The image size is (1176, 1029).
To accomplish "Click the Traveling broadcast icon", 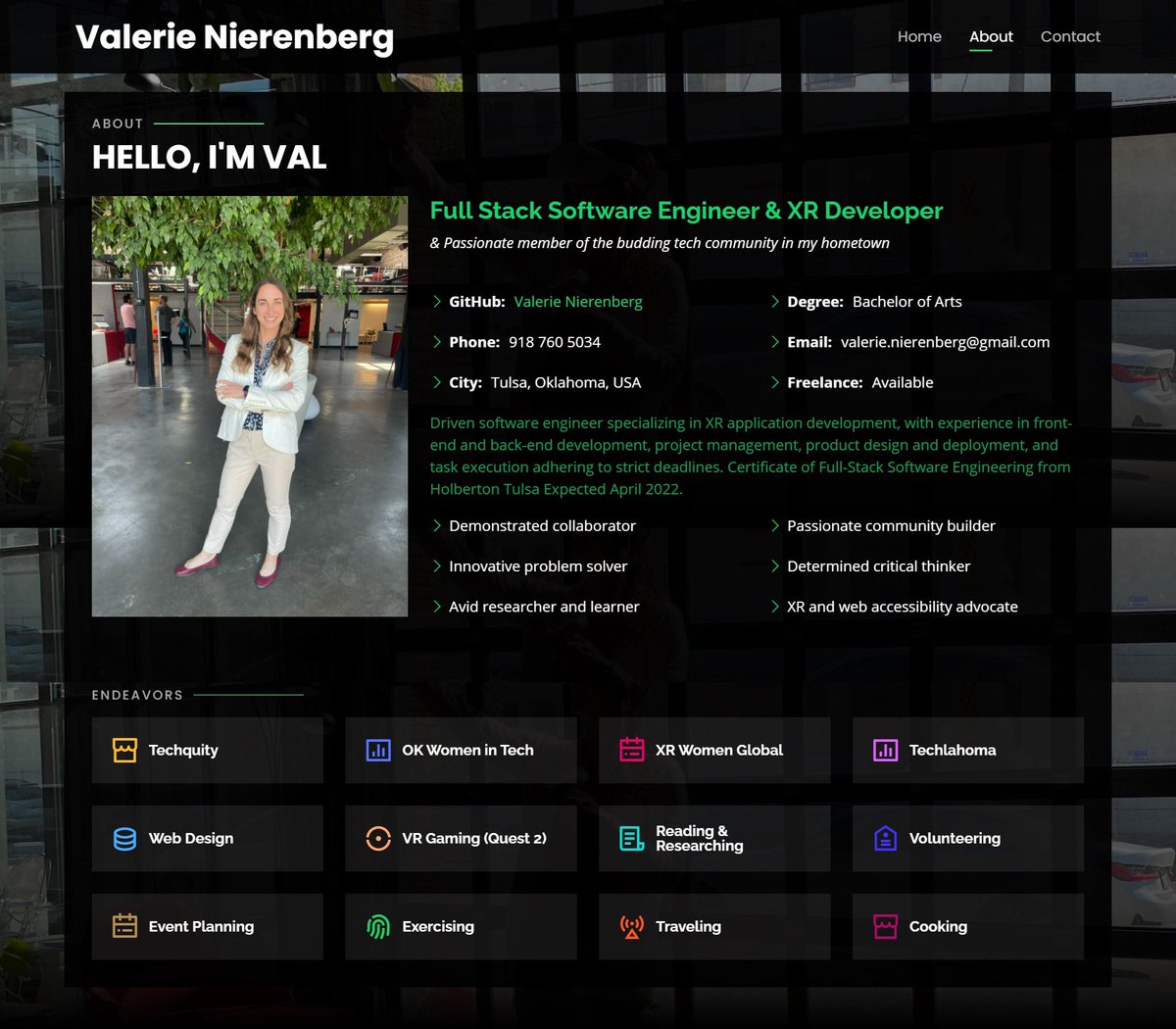I will click(x=632, y=926).
